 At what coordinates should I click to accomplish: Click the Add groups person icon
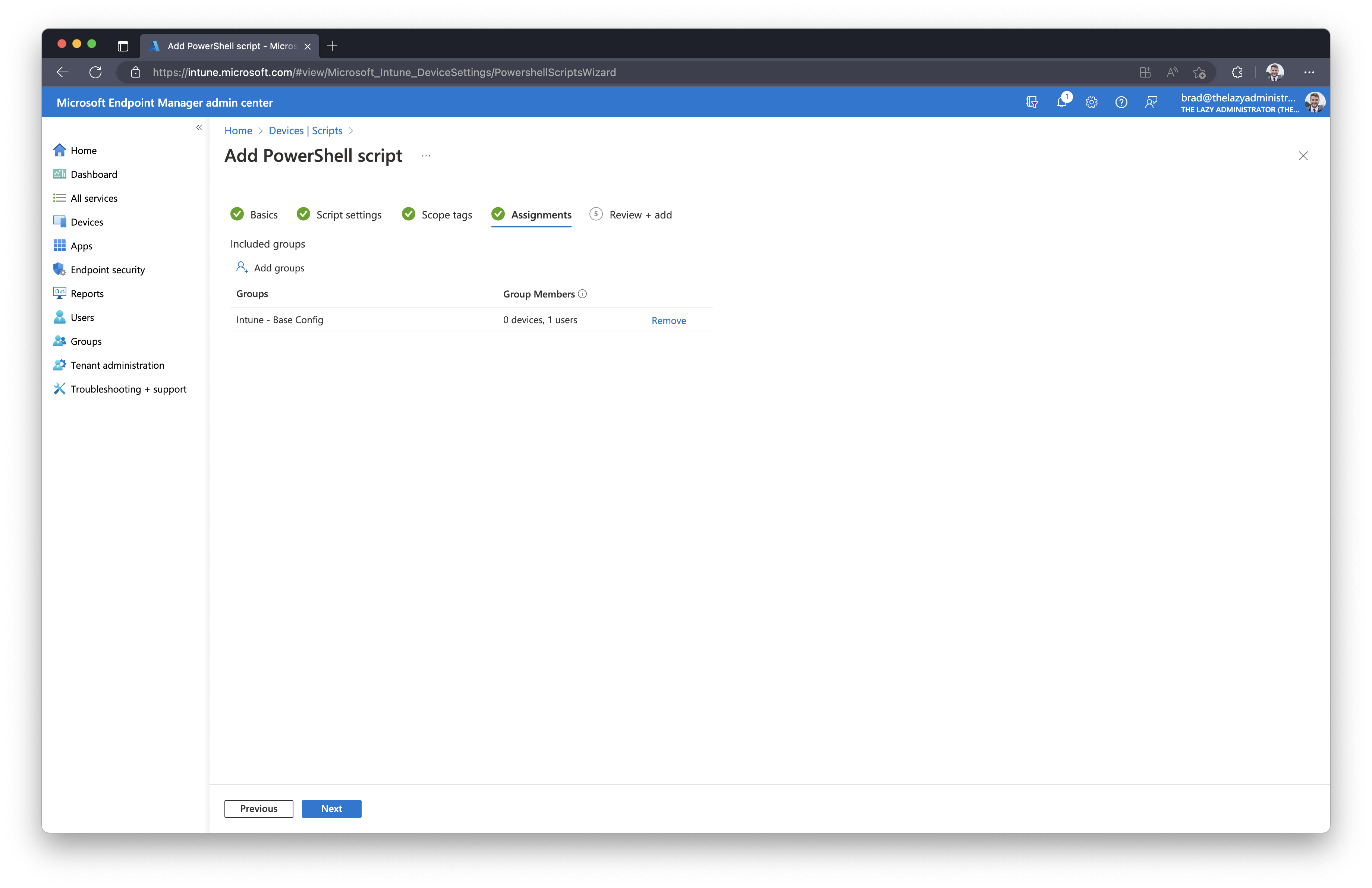(242, 267)
